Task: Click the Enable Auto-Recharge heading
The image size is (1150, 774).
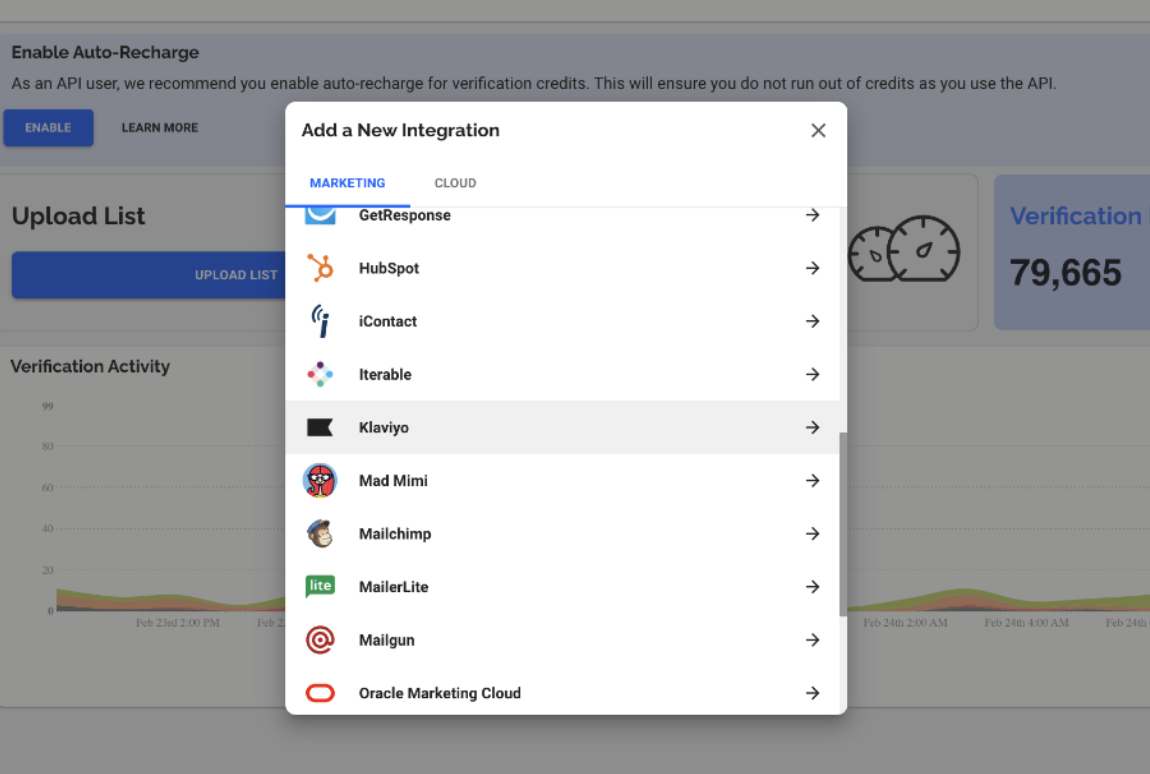Action: click(x=105, y=52)
